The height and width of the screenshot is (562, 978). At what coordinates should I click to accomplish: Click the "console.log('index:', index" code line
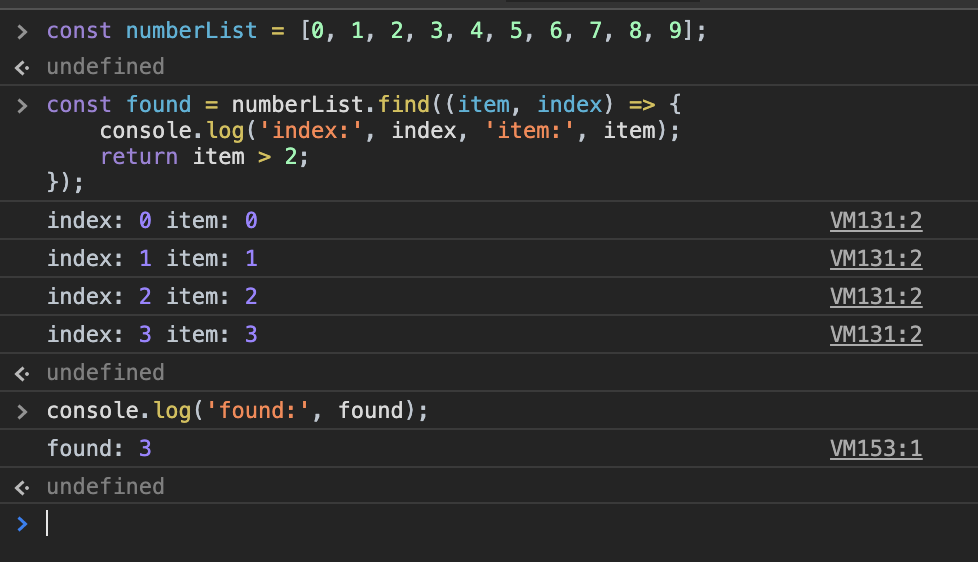(390, 130)
